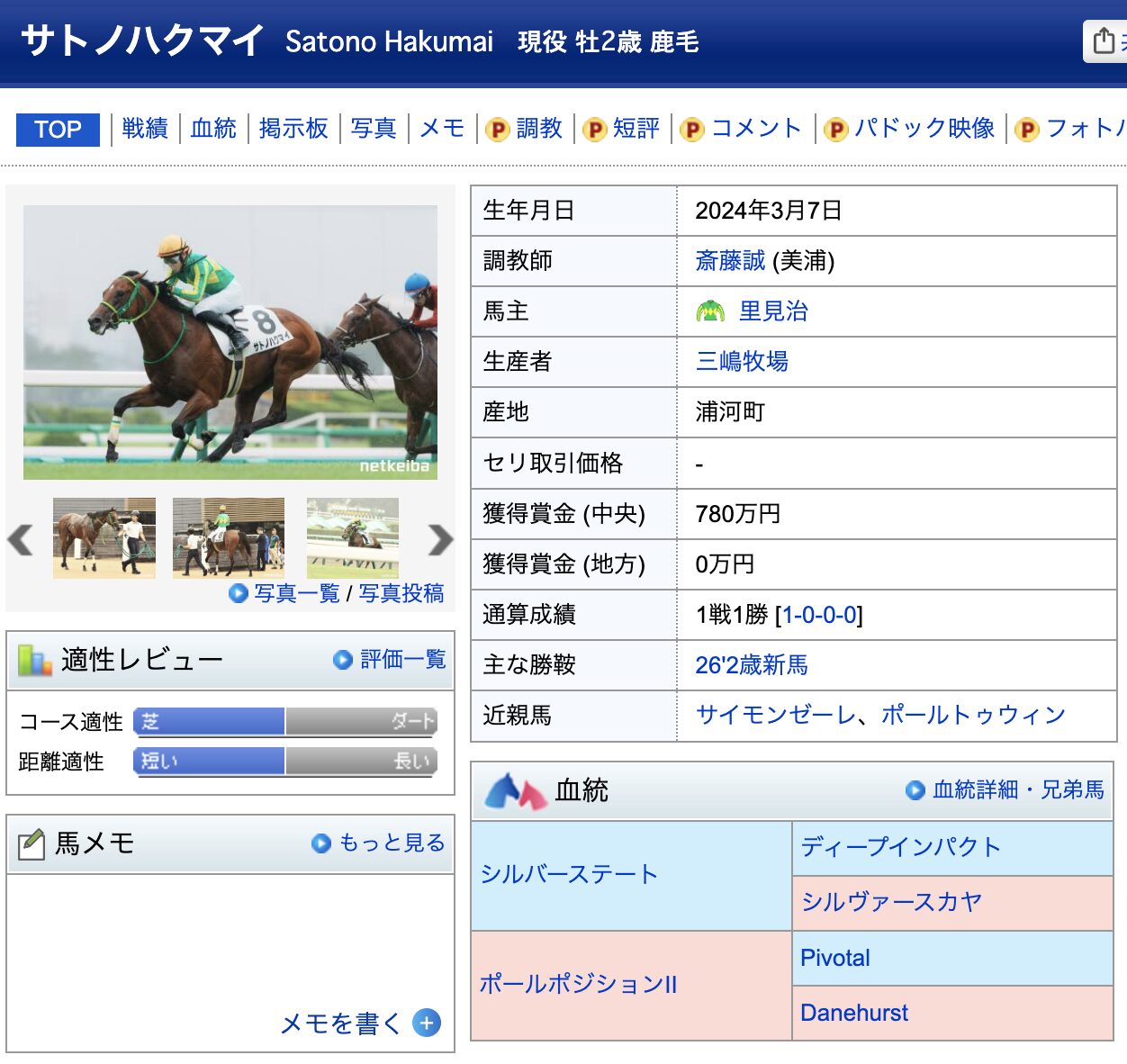Click the bar chart icon in 適性レビュー
Screen dimensions: 1127x1064
(x=35, y=660)
